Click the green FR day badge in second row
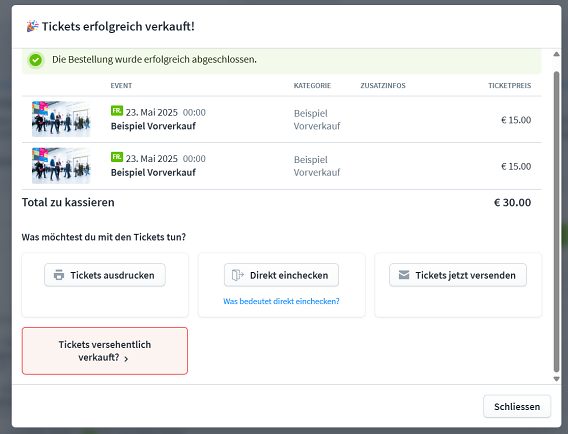Screen dimensions: 568x434 (117, 157)
